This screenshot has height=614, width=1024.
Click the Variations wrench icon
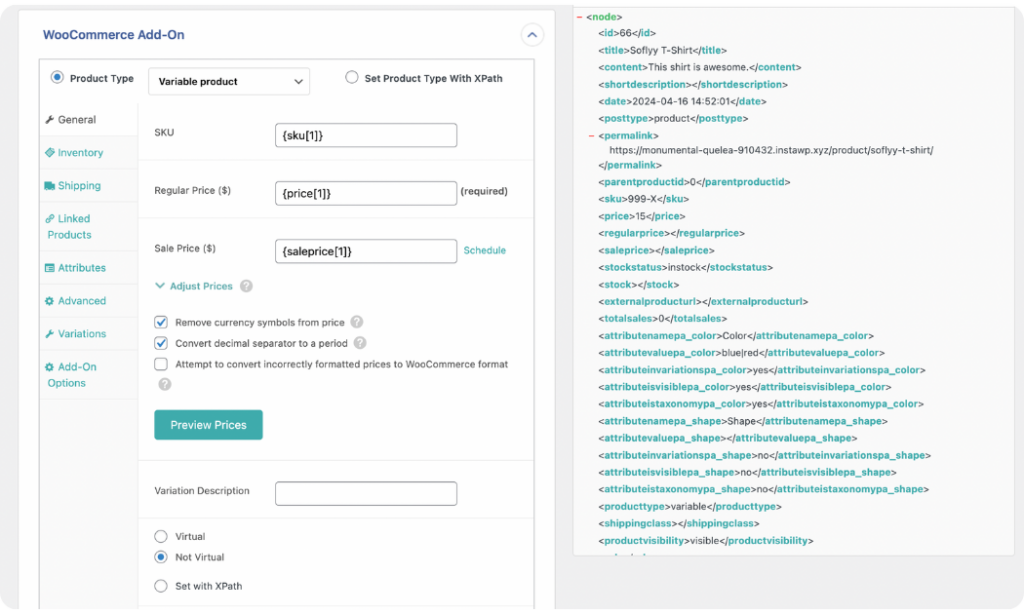point(50,334)
